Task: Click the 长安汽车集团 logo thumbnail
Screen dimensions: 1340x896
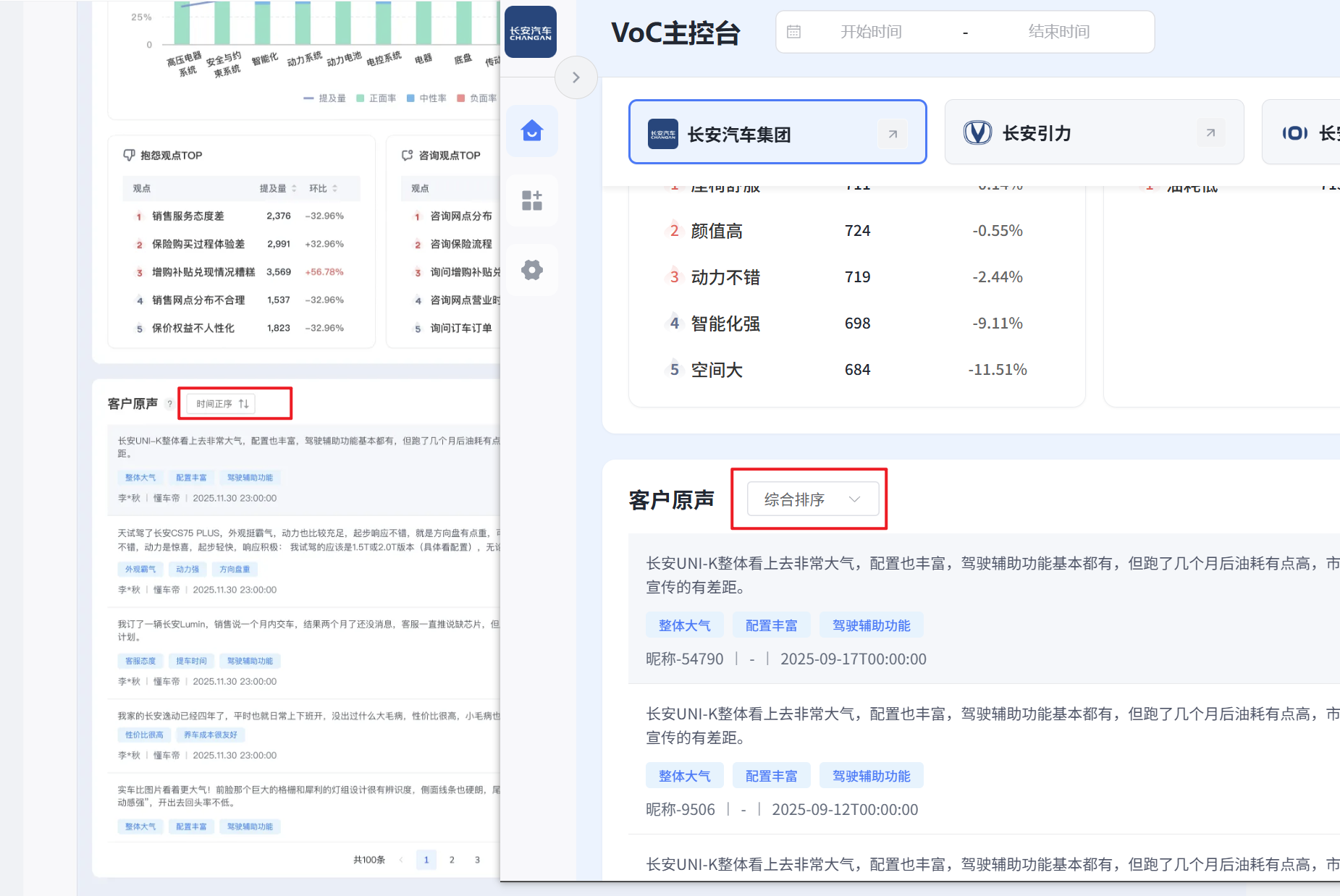Action: (x=662, y=134)
